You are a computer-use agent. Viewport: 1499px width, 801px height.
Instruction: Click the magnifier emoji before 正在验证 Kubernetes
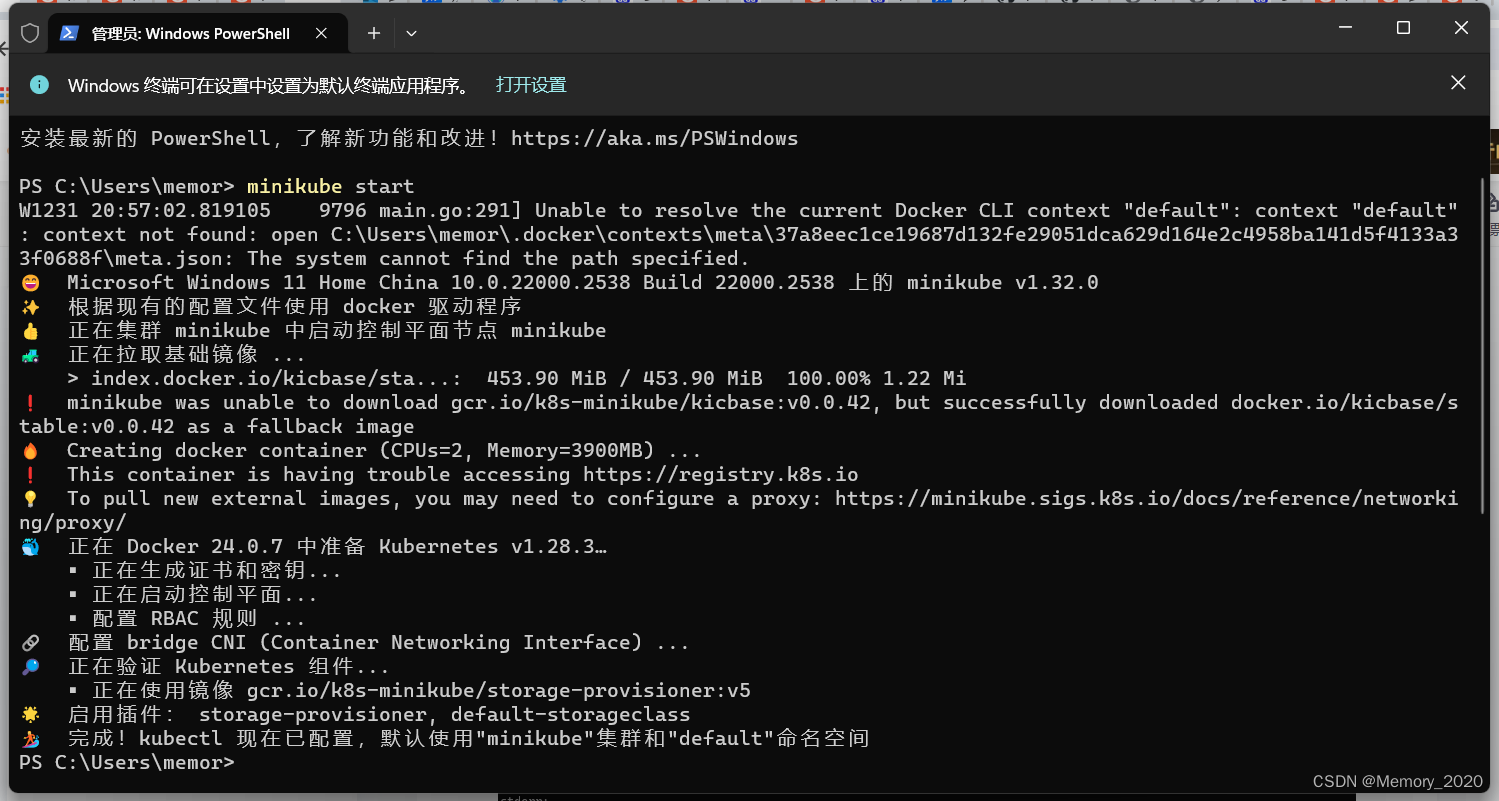point(29,667)
